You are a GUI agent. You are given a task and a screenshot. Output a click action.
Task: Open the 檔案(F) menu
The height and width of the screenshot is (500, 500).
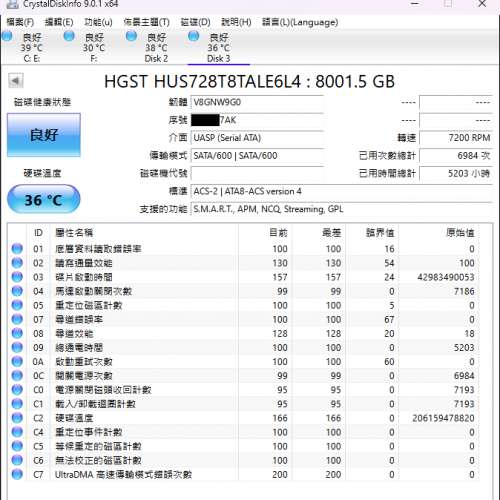click(20, 22)
